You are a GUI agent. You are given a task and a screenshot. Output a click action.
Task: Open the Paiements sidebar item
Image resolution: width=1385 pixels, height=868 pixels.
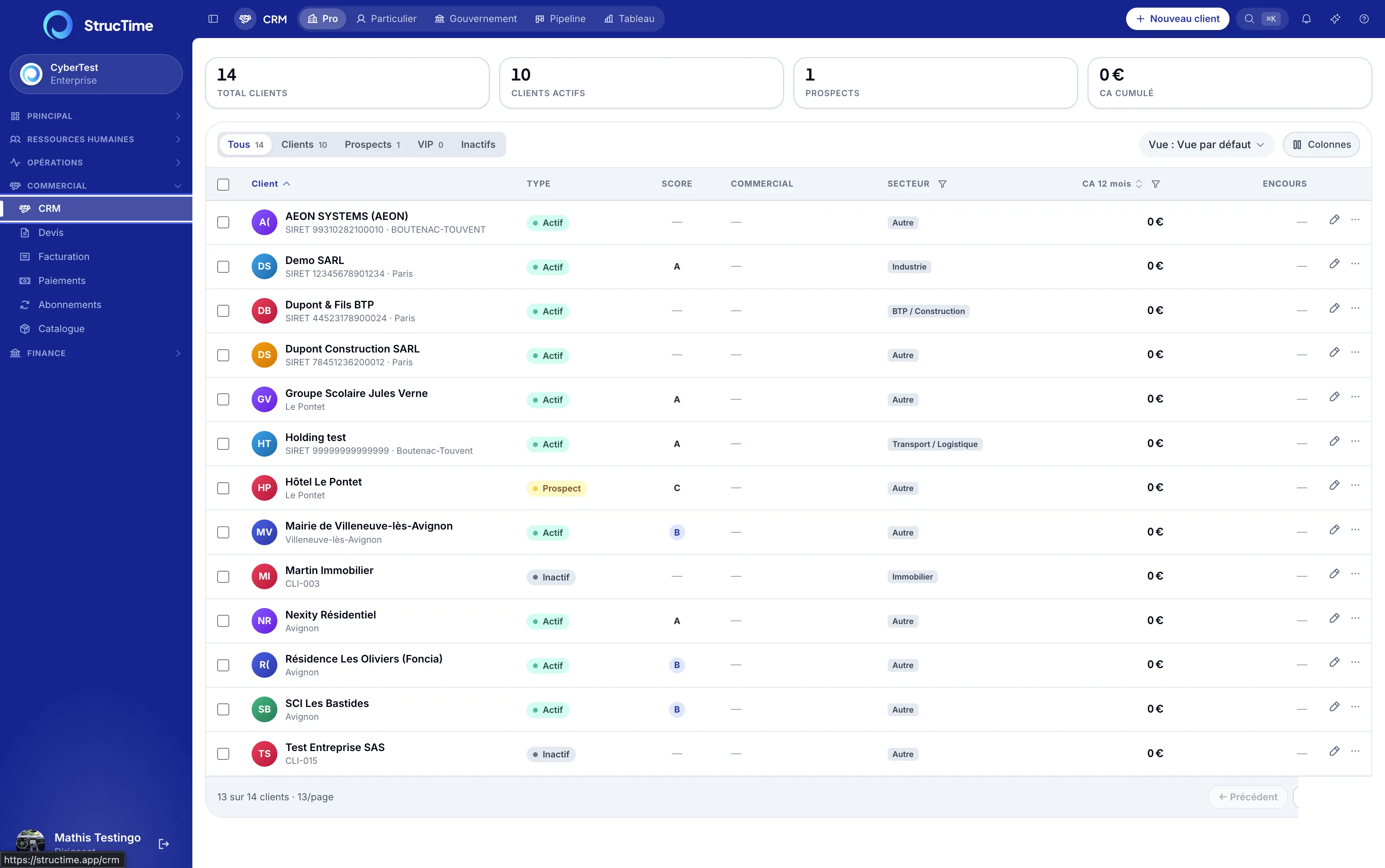pos(96,281)
